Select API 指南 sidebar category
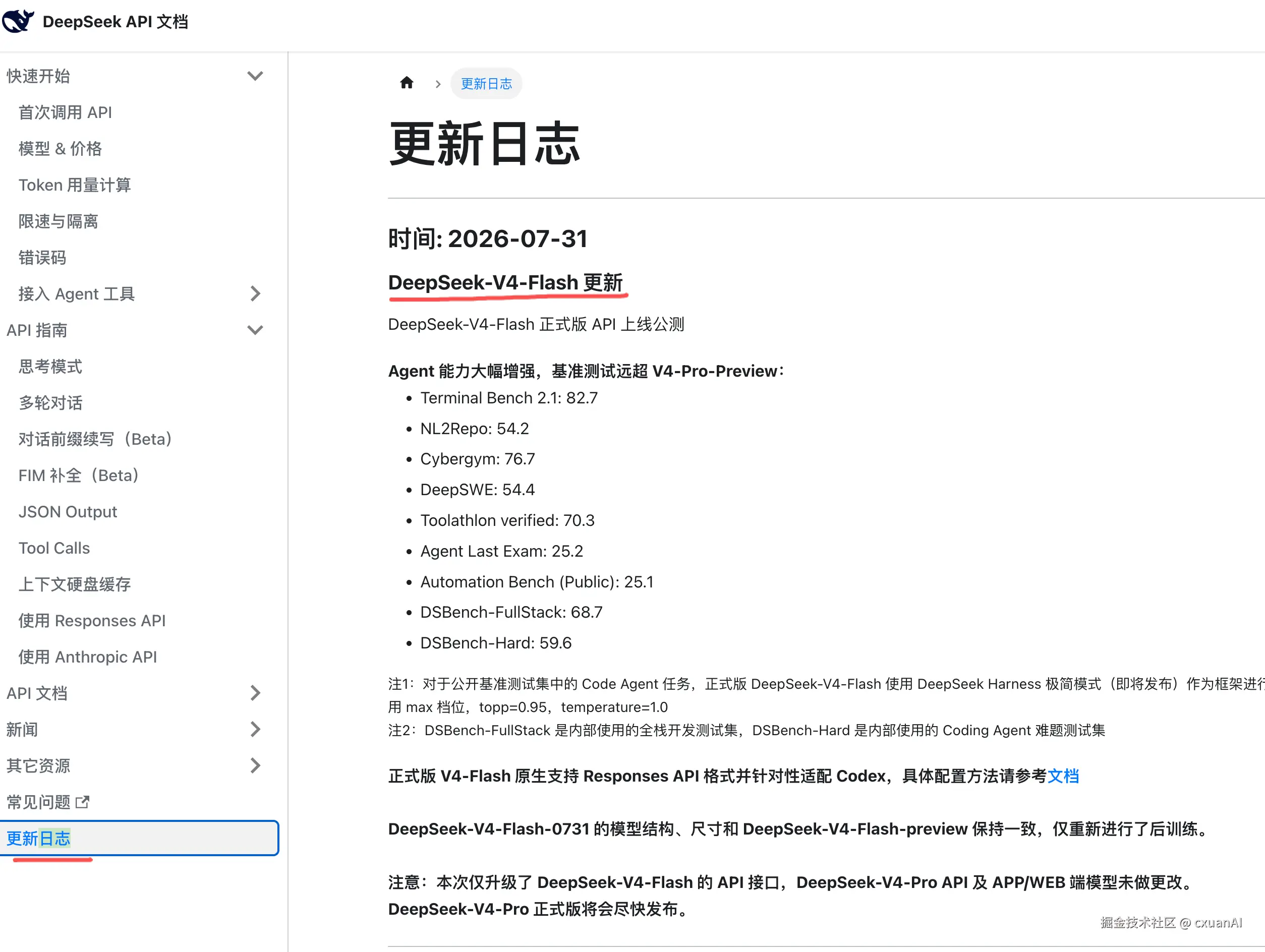The height and width of the screenshot is (952, 1265). (x=37, y=330)
